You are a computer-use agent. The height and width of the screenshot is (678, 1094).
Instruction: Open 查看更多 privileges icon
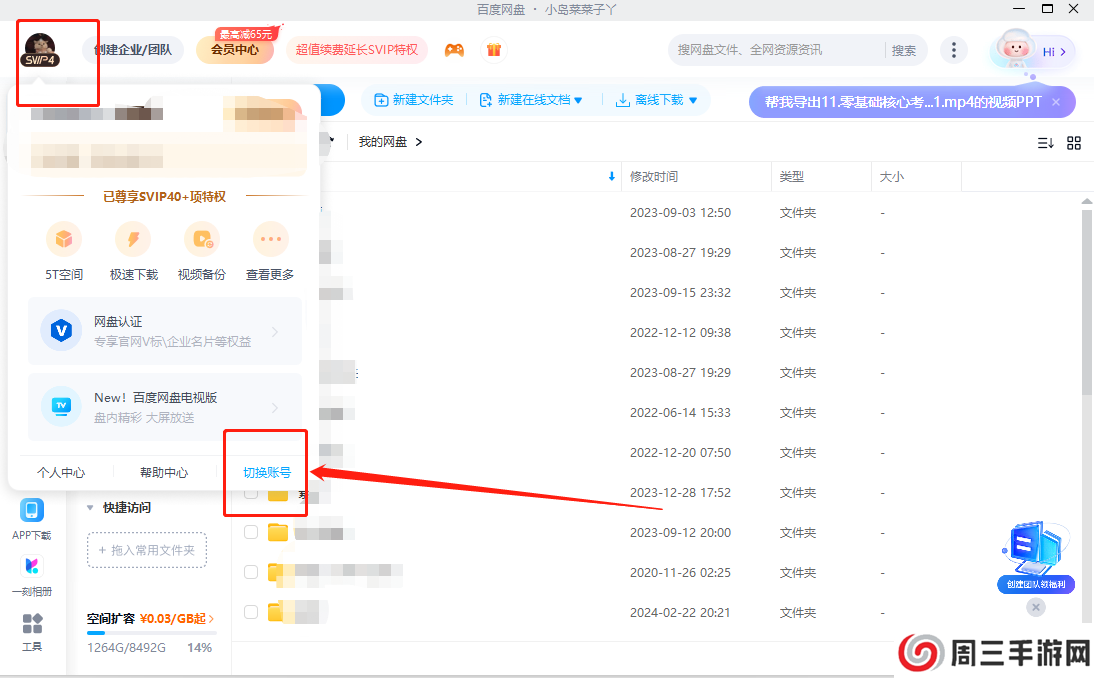point(270,240)
